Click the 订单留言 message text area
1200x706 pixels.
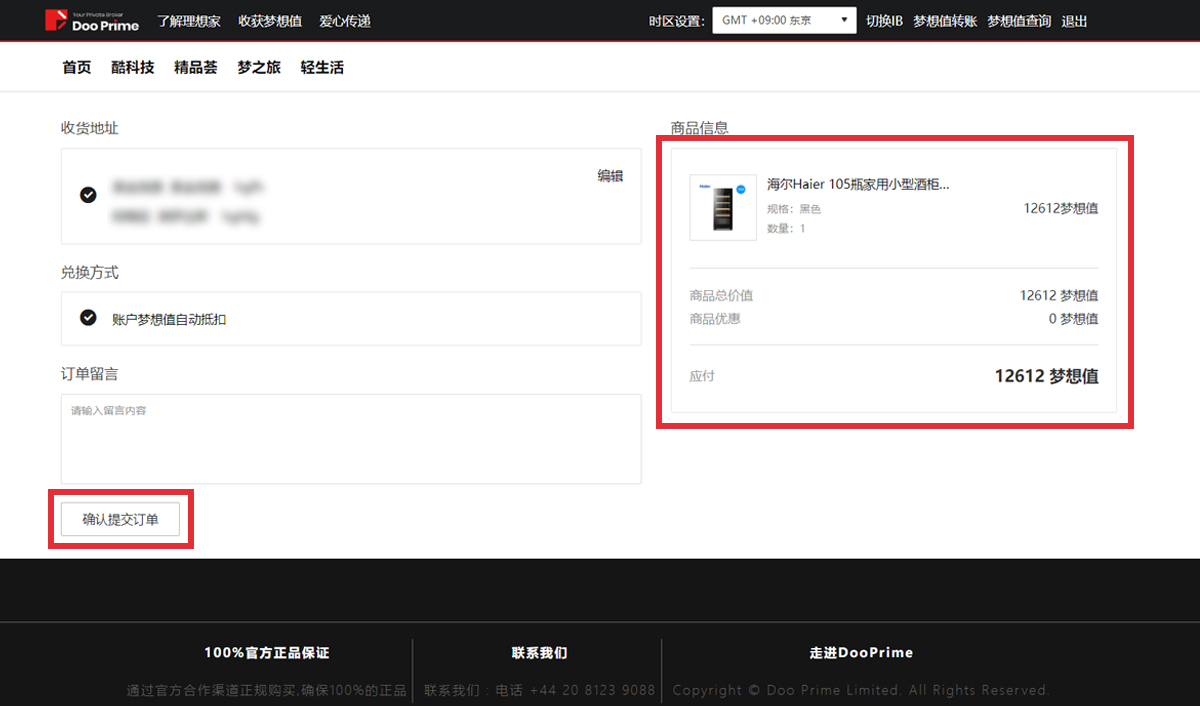[350, 438]
